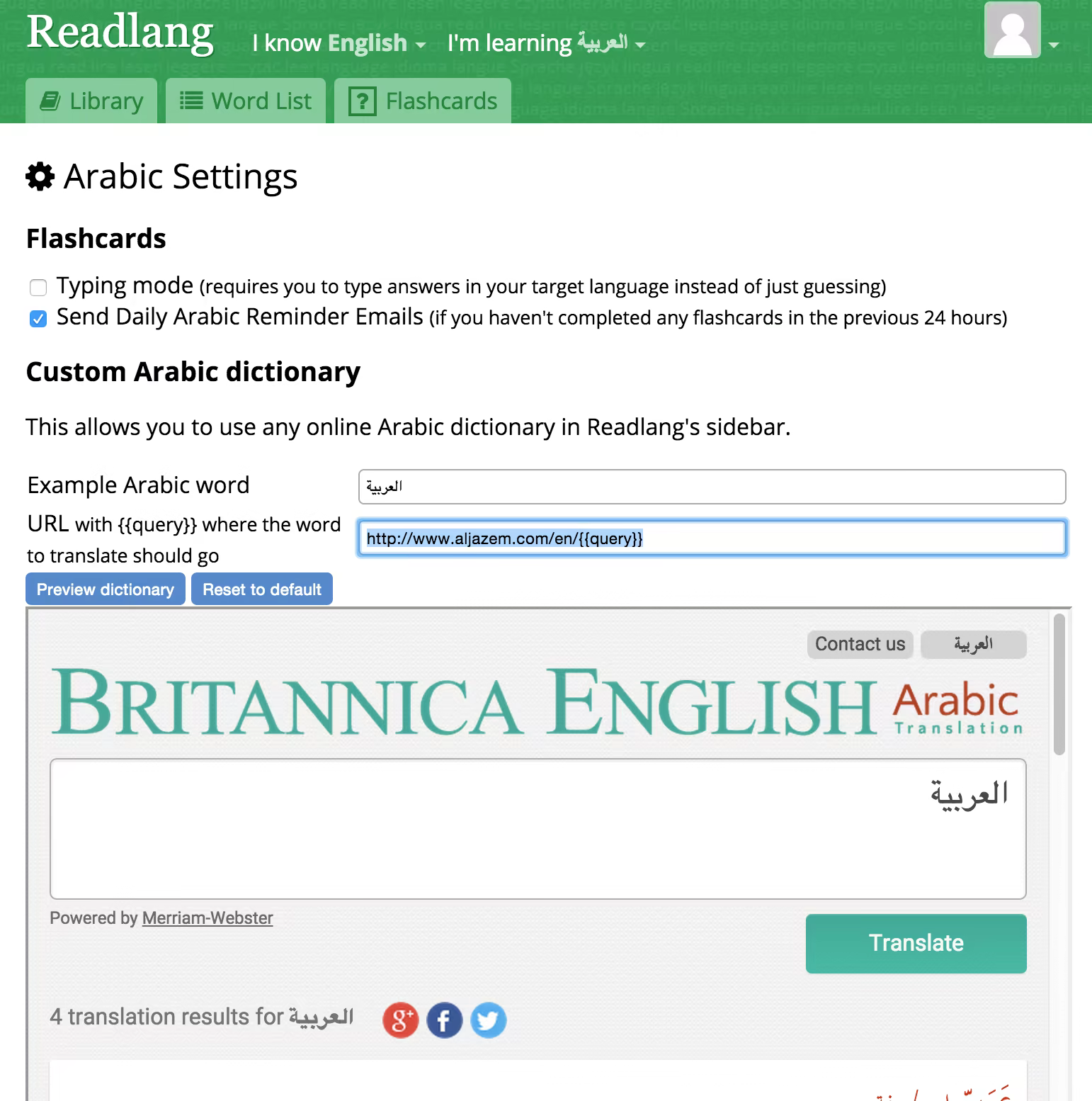Enable the Typing mode checkbox

coord(38,287)
